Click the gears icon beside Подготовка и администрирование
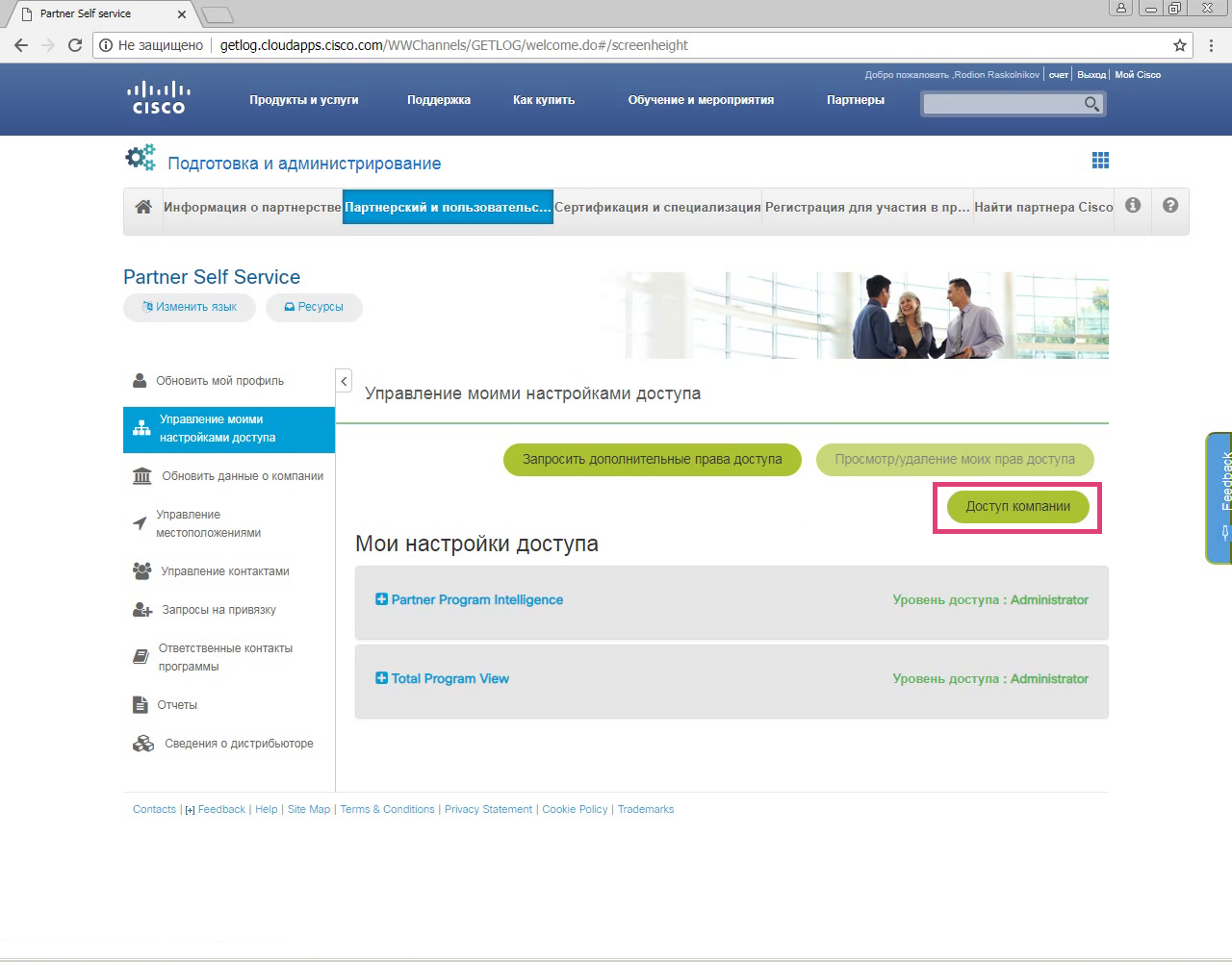Viewport: 1232px width, 962px height. click(x=141, y=158)
